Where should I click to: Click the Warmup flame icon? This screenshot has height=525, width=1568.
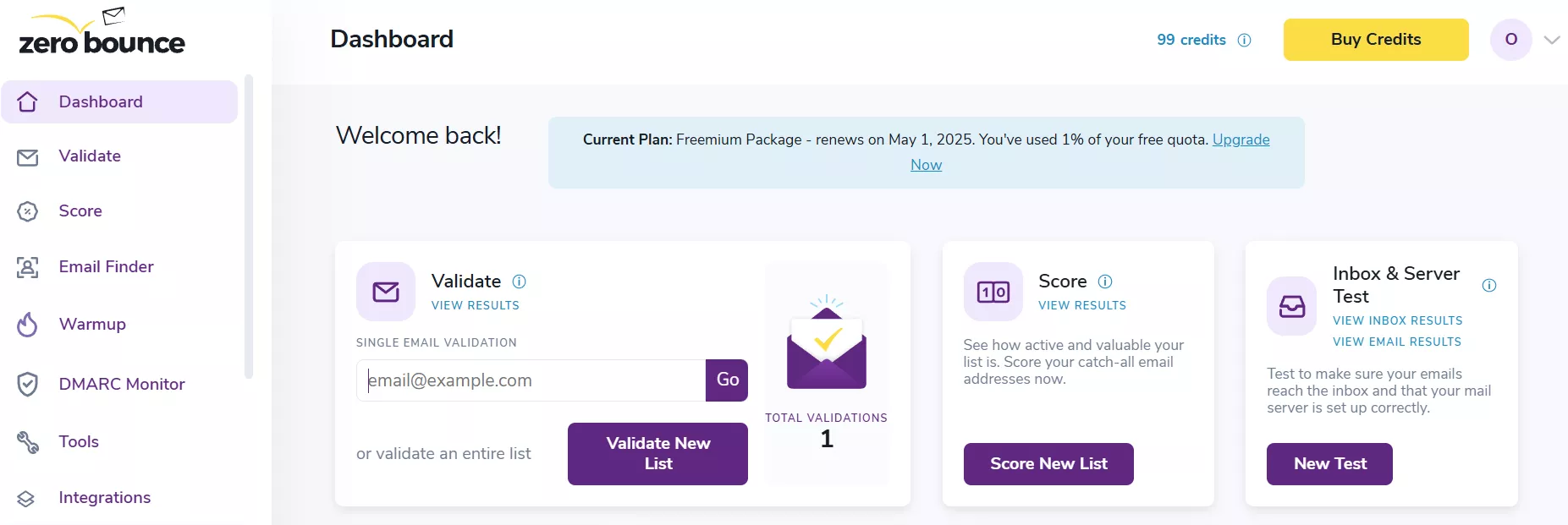point(27,325)
